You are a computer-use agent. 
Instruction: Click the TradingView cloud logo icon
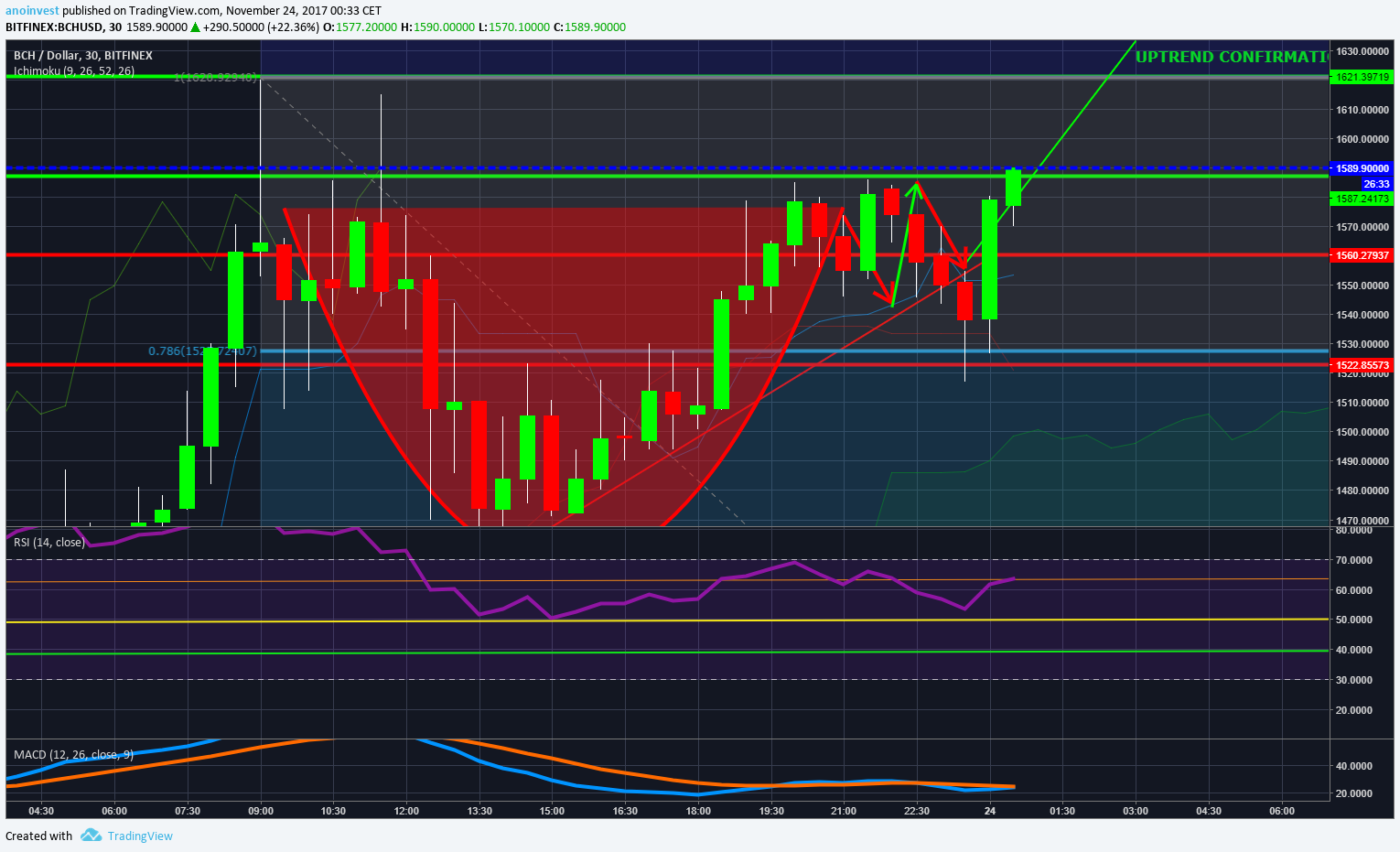(91, 836)
